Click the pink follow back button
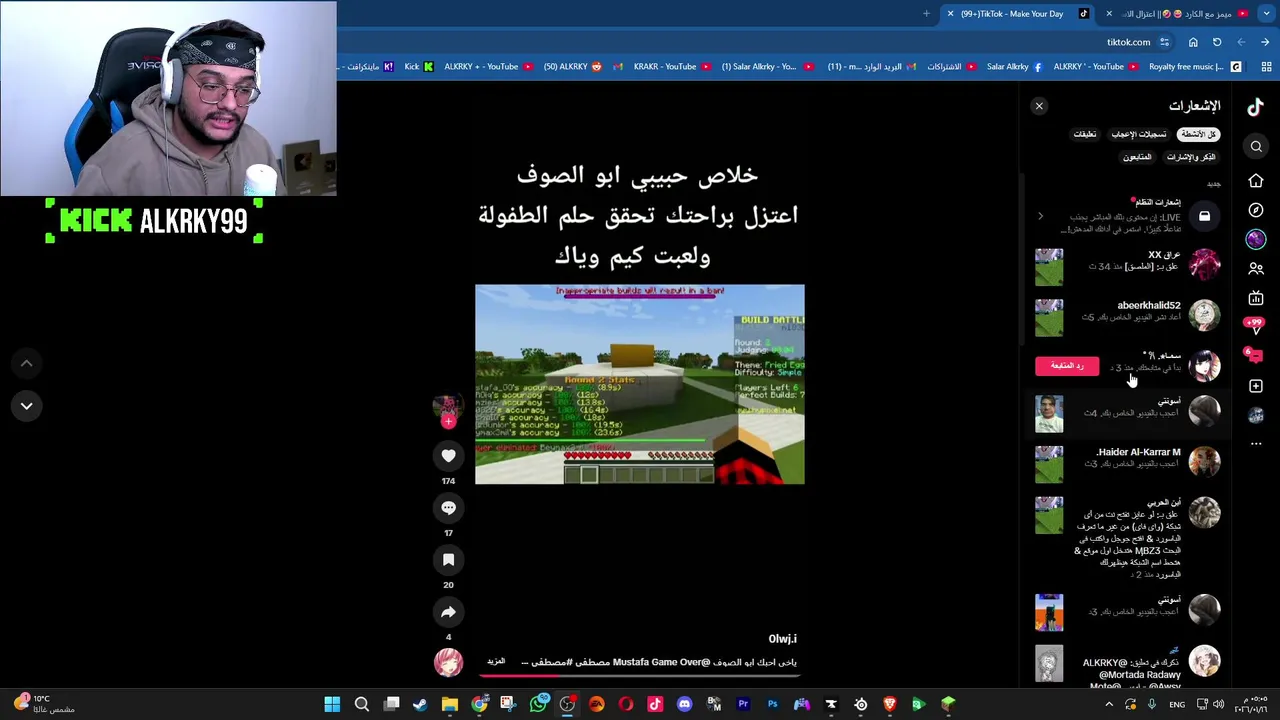This screenshot has height=720, width=1280. pyautogui.click(x=1067, y=366)
